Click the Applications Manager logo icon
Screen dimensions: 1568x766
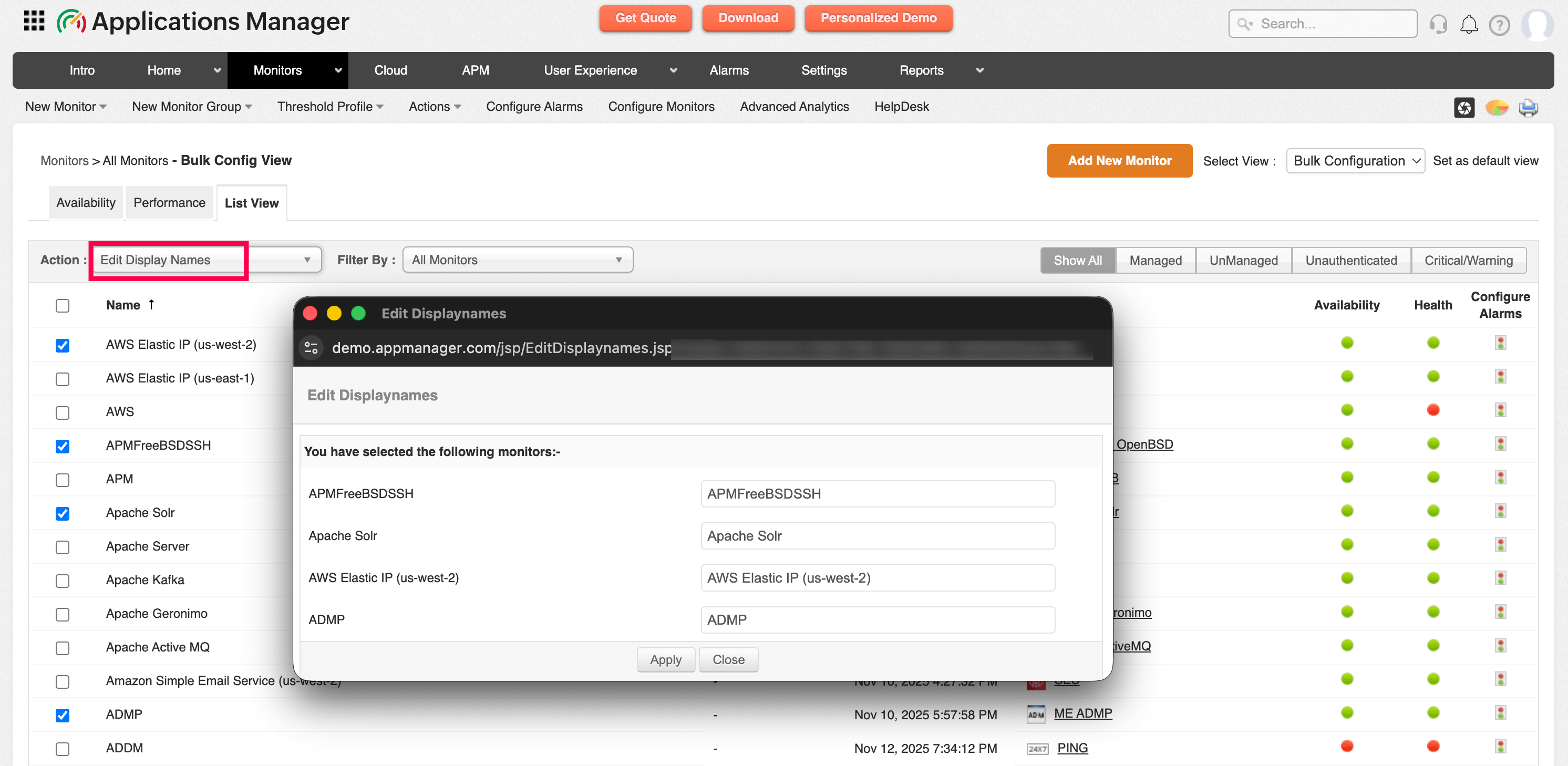[71, 22]
